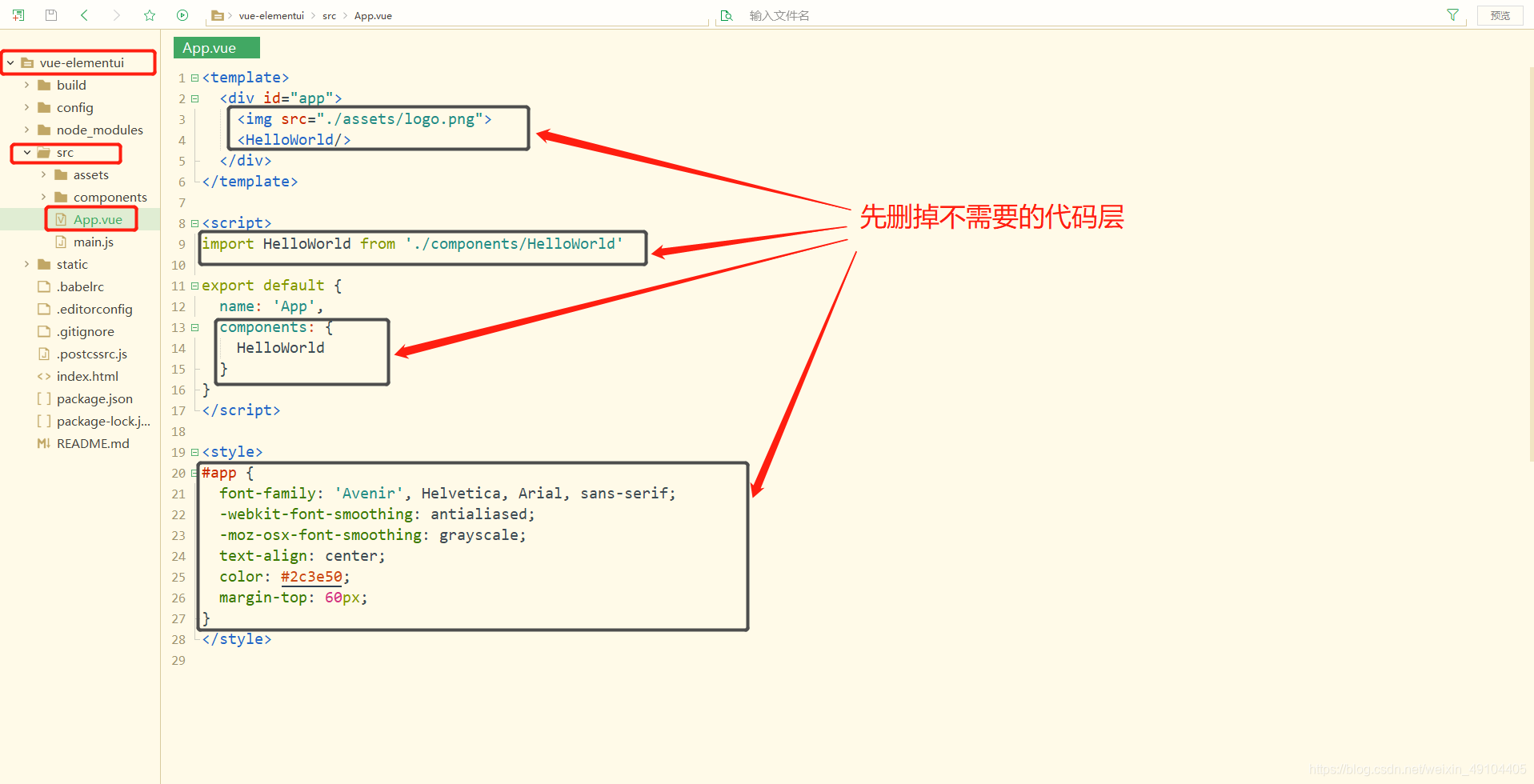The image size is (1534, 784).
Task: Expand the static folder
Action: click(x=26, y=264)
